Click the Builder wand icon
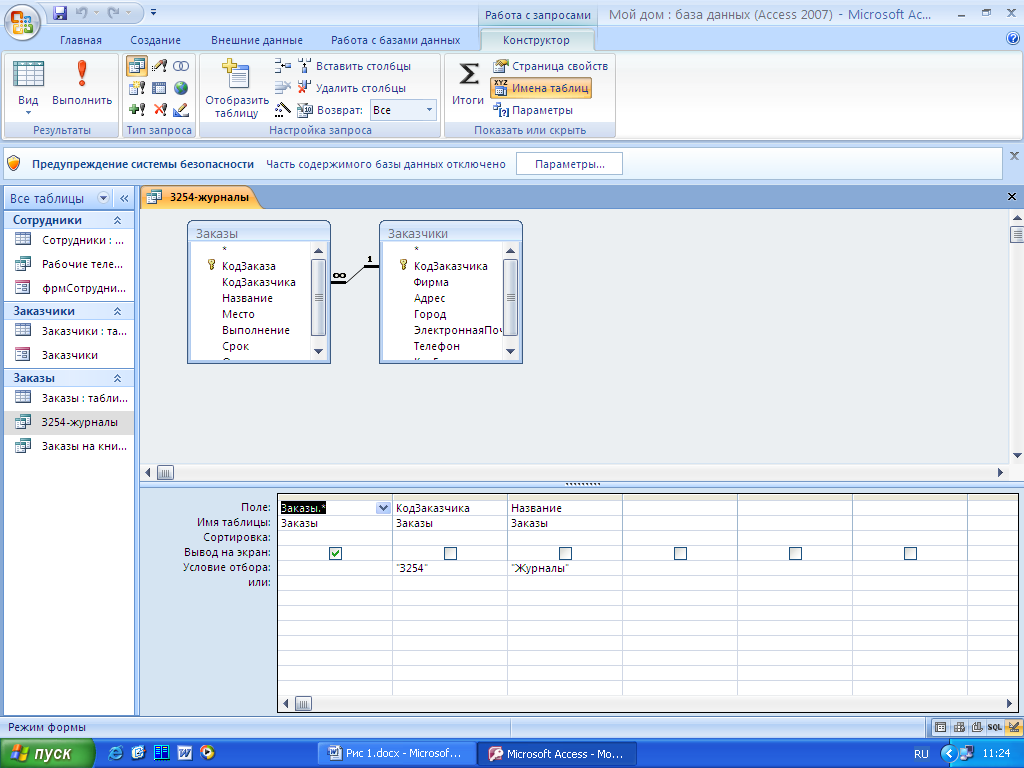 (x=282, y=110)
